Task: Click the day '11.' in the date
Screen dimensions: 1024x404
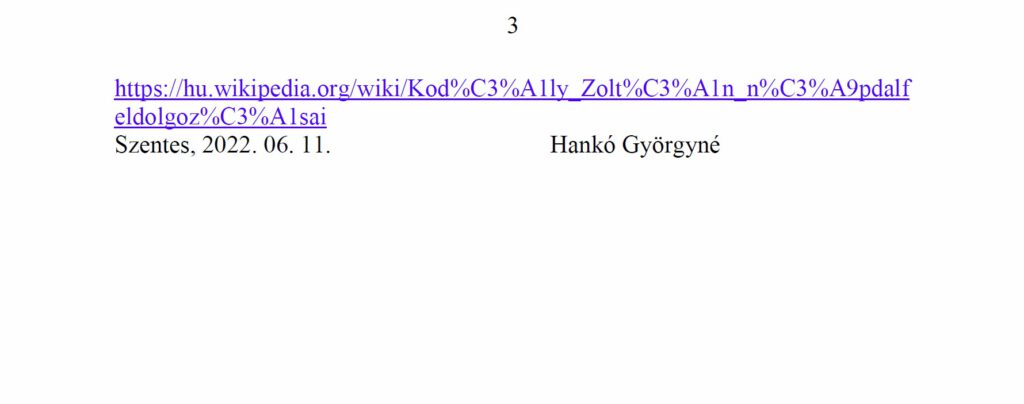Action: click(x=315, y=145)
